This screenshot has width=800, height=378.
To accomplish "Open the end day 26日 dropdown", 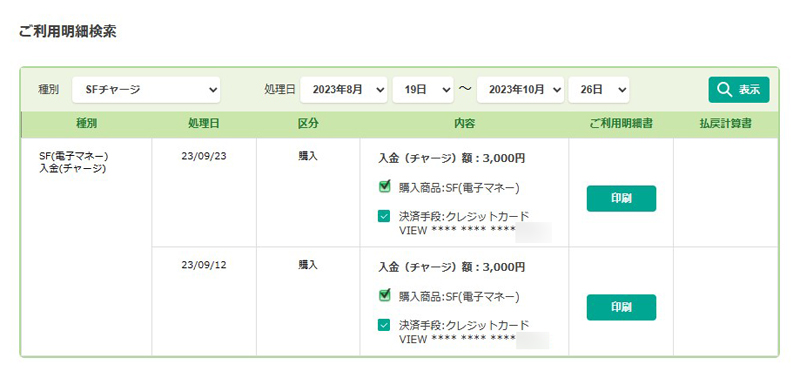I will coord(598,90).
